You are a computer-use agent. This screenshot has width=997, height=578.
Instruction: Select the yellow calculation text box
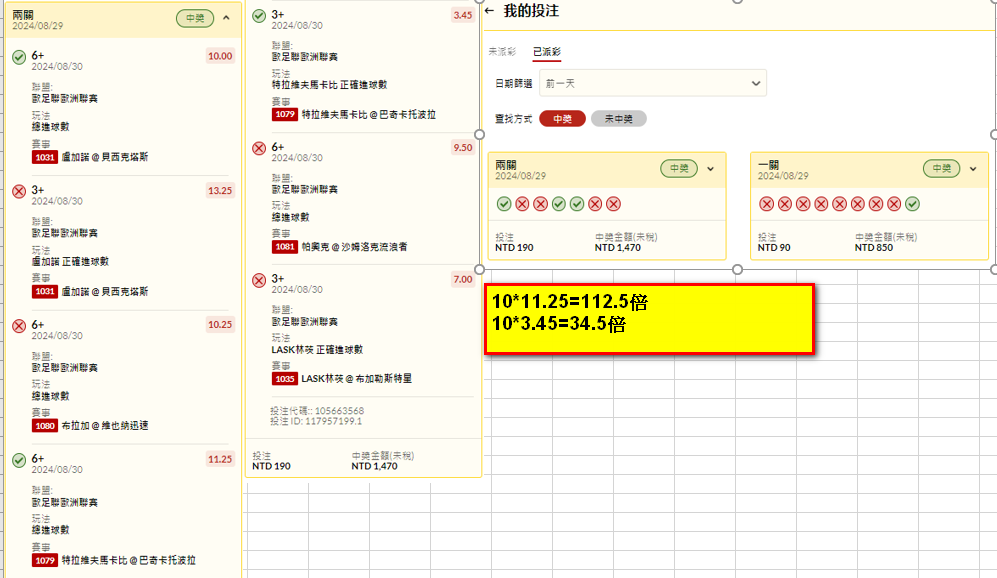point(649,318)
